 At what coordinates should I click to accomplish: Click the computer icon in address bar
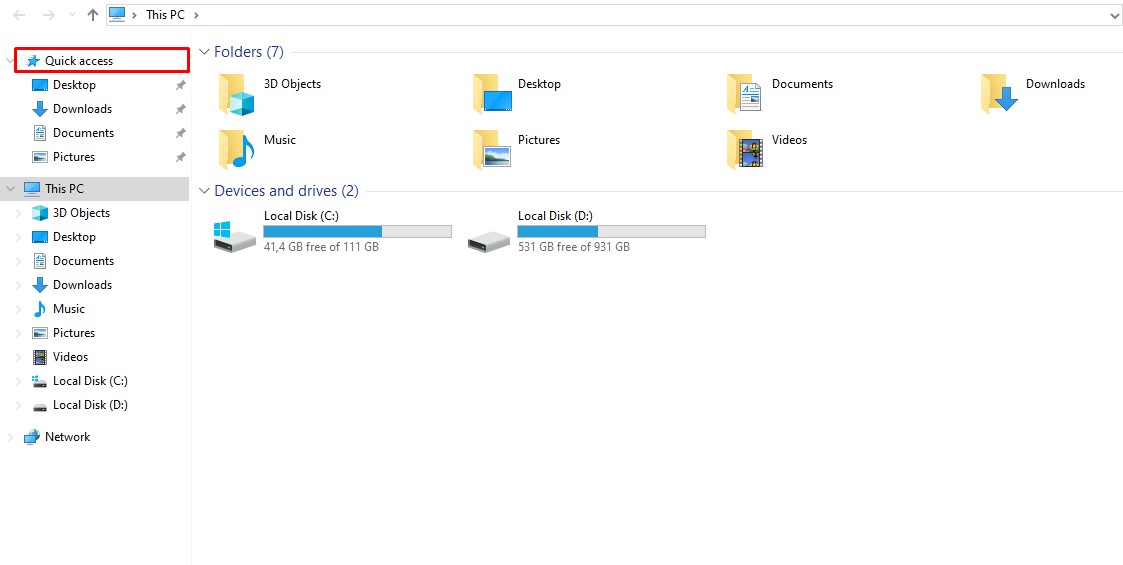point(117,14)
